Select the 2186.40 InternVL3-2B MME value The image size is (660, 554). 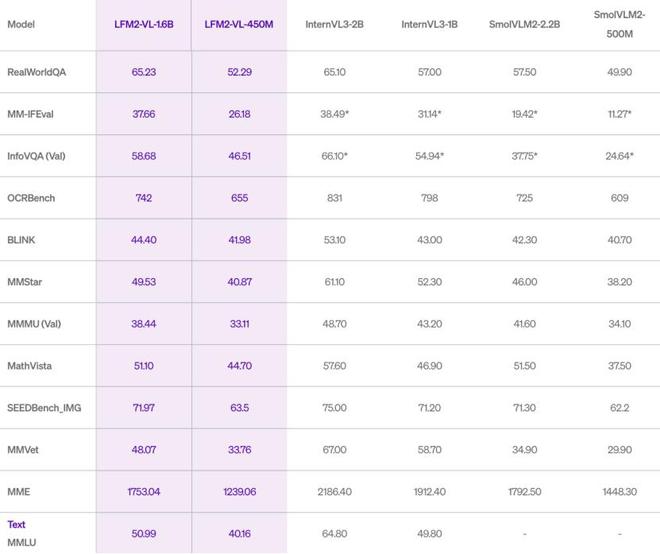tap(334, 492)
